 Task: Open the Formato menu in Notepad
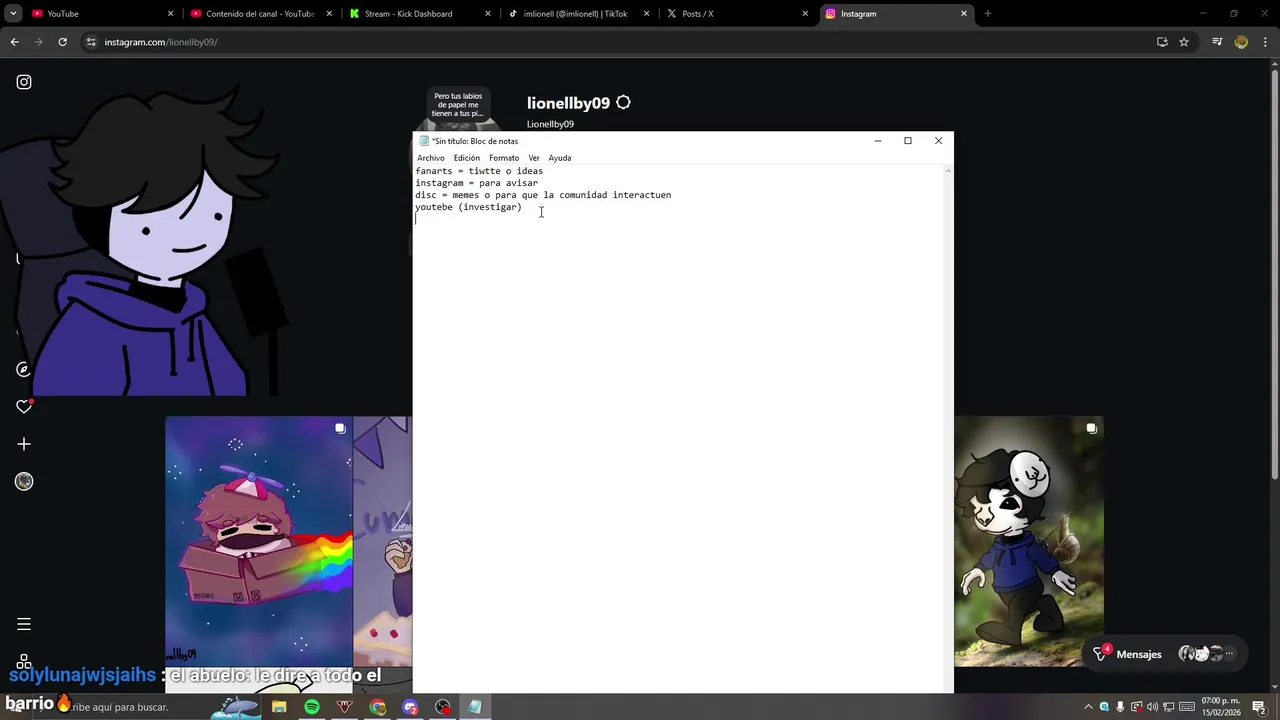504,158
